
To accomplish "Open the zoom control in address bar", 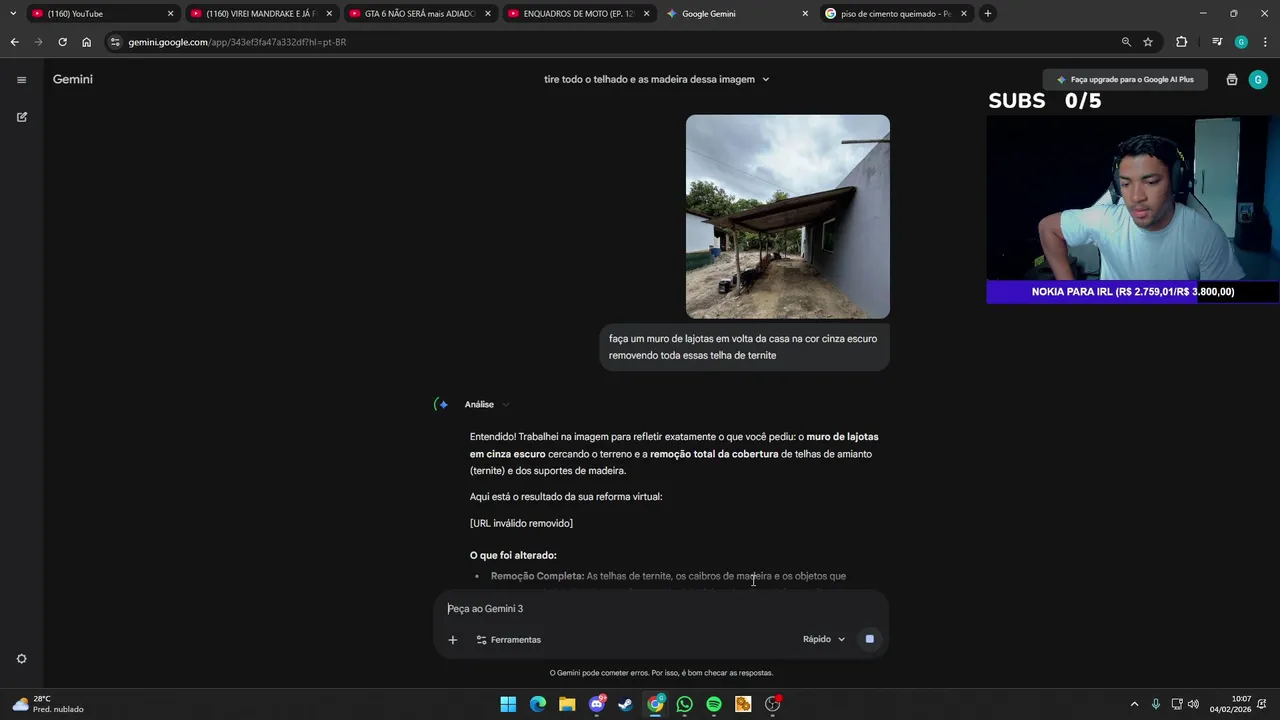I will tap(1126, 42).
